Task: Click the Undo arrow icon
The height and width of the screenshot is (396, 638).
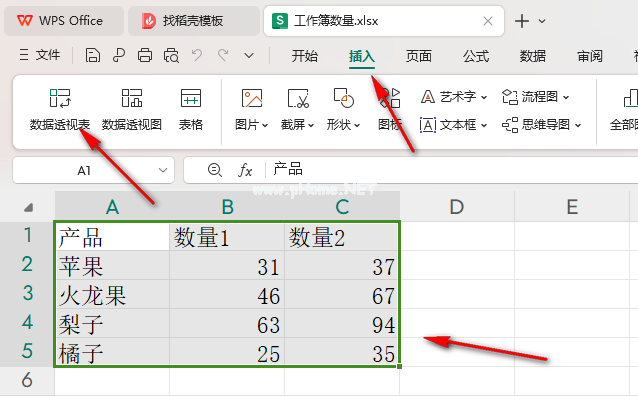Action: pos(197,55)
